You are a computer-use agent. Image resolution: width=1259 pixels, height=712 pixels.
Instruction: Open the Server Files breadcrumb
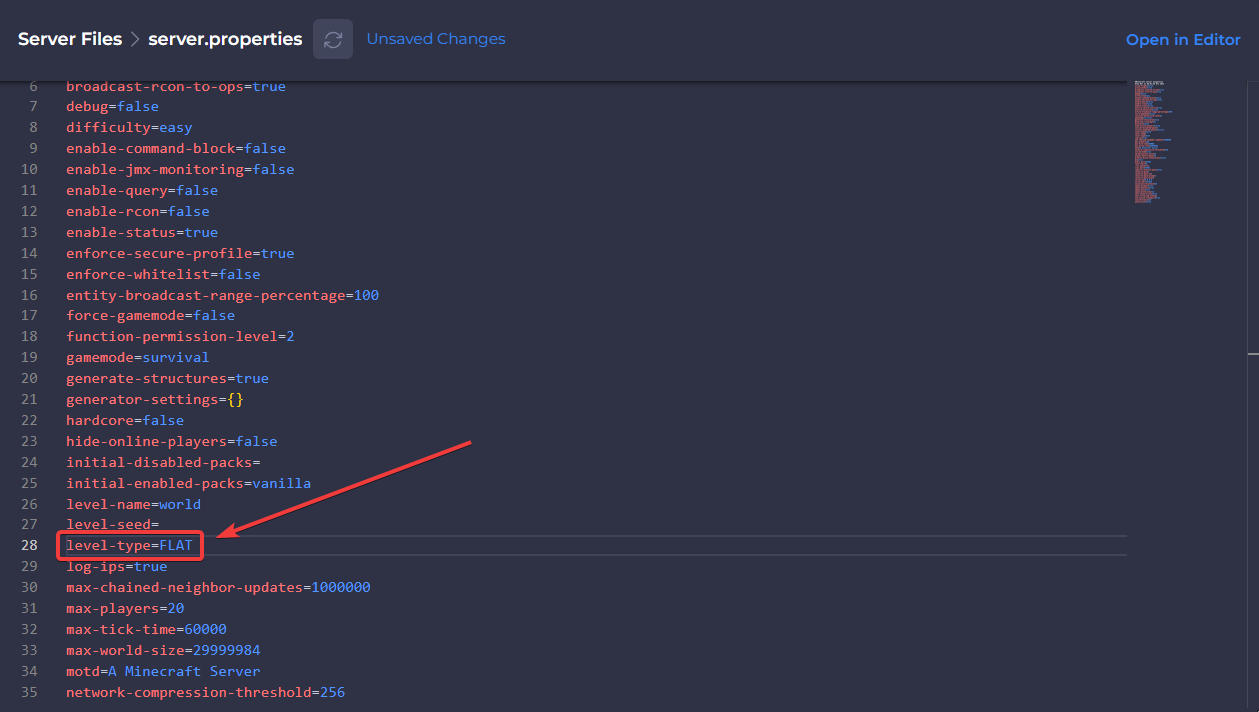coord(69,40)
